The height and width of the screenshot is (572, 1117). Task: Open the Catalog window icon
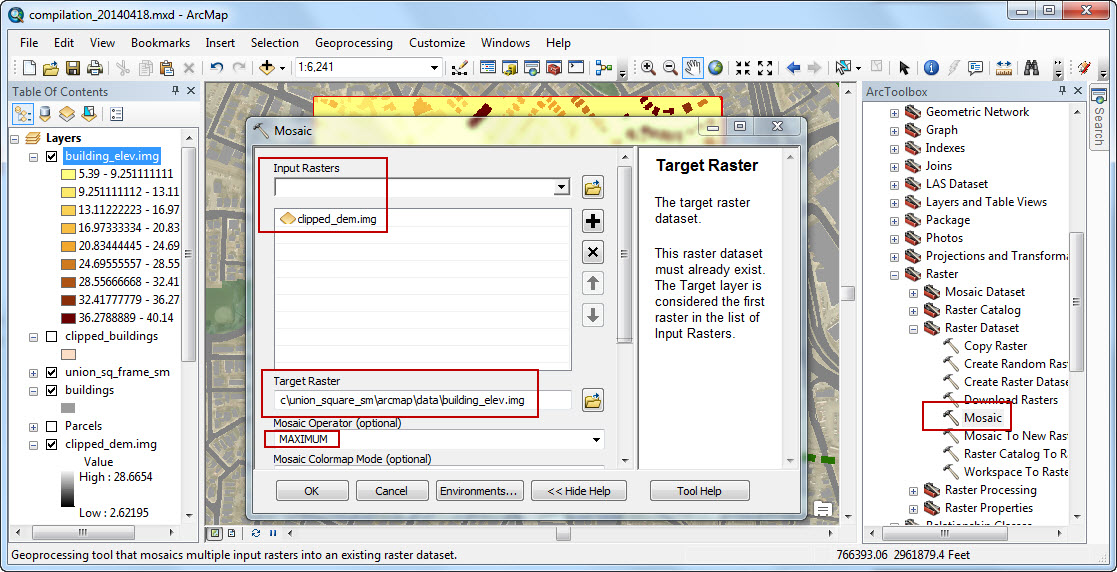click(509, 68)
